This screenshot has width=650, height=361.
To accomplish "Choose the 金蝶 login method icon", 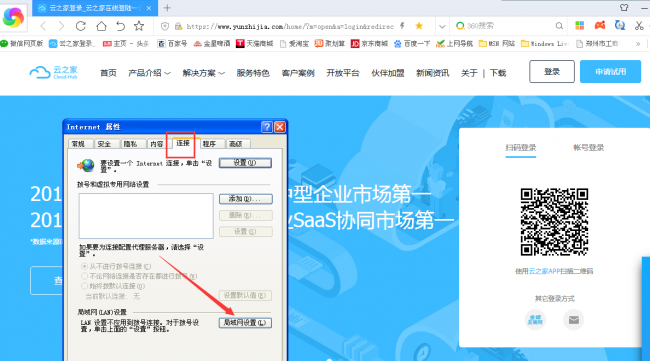I will tap(535, 320).
